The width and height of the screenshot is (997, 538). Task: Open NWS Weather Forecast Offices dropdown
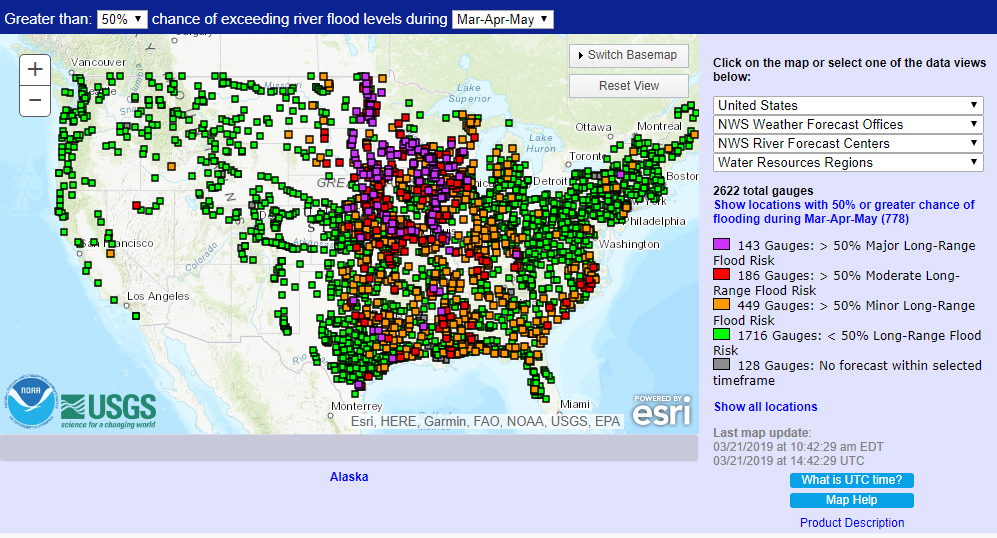848,124
